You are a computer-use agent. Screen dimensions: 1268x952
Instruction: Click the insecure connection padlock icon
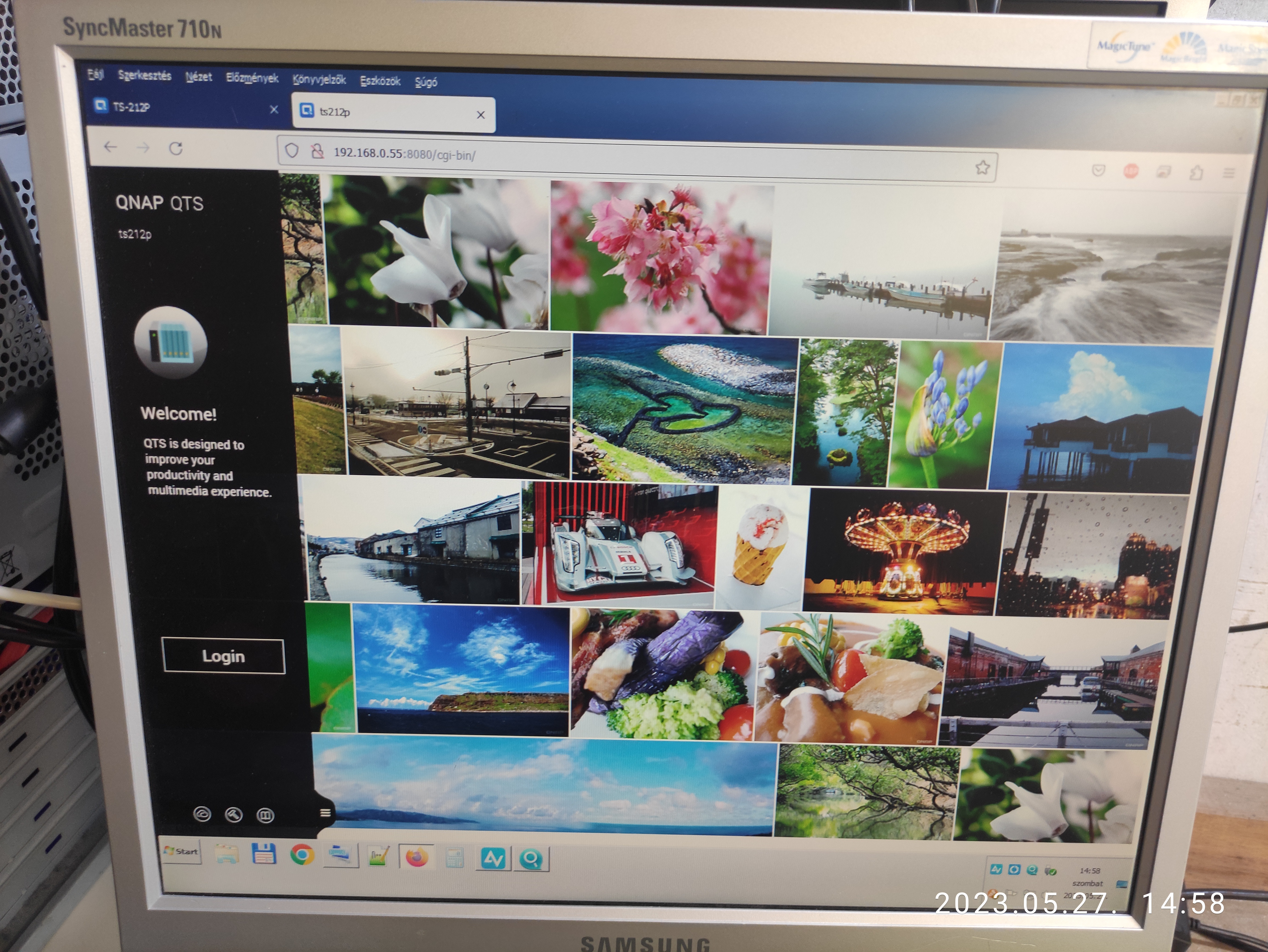click(x=317, y=151)
